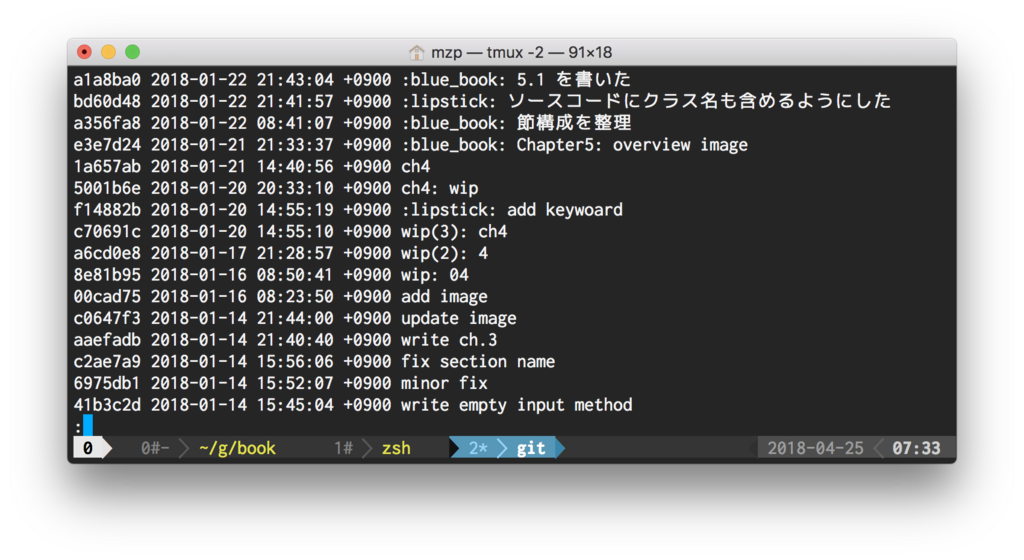This screenshot has width=1024, height=560.
Task: Select tmux window tab ~/g/book
Action: pos(237,448)
